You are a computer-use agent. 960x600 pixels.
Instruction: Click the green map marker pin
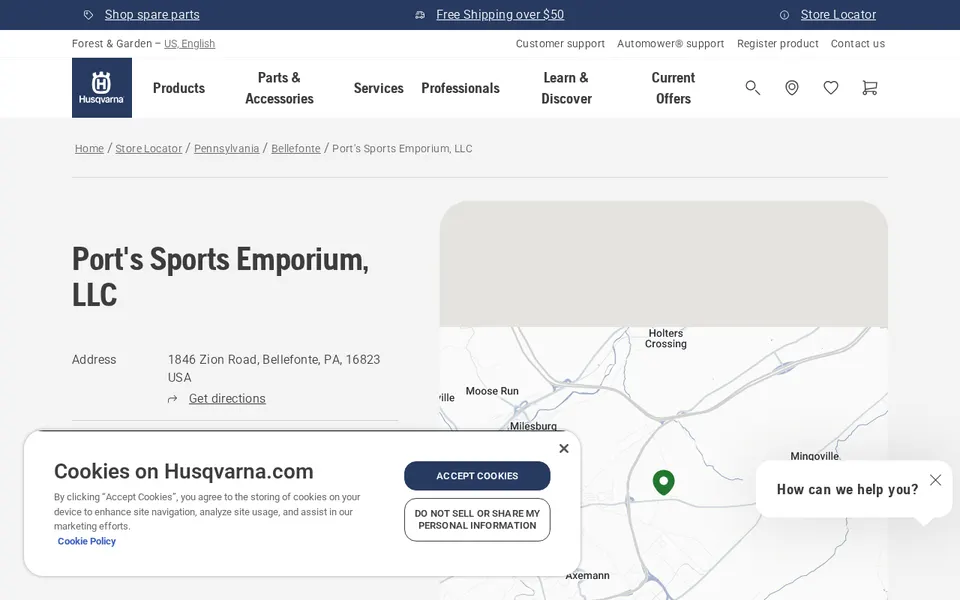click(x=664, y=482)
